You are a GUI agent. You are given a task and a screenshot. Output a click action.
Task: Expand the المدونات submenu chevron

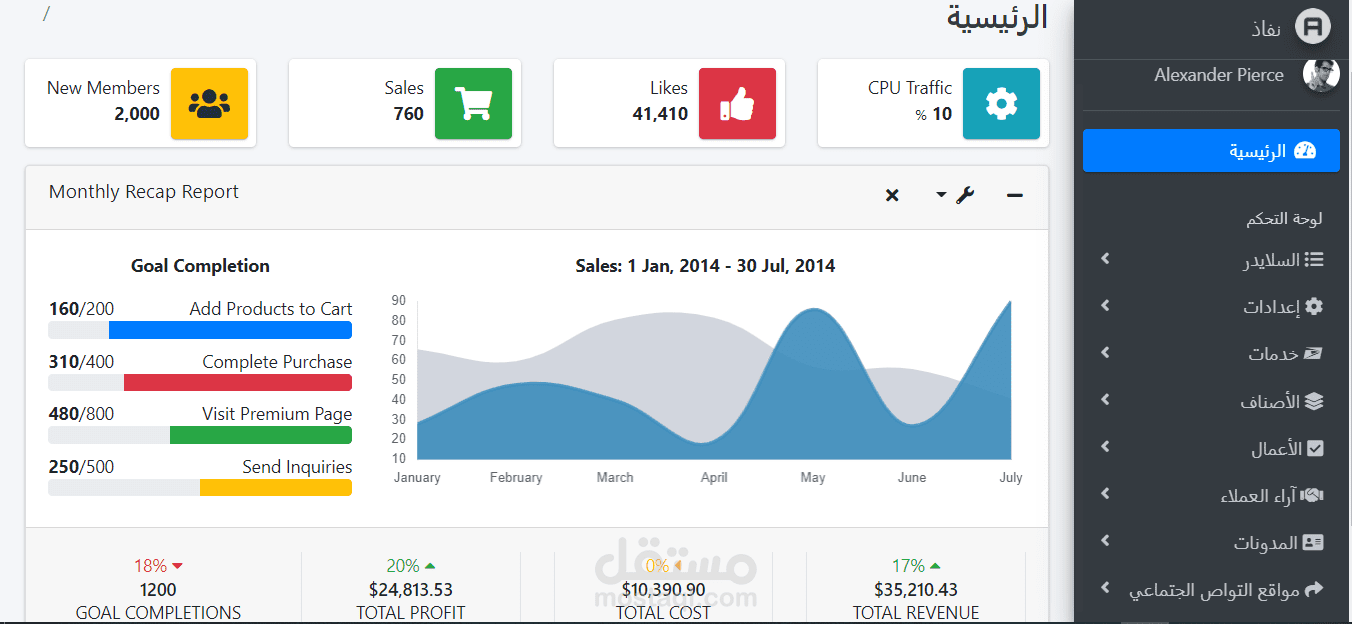click(x=1105, y=541)
